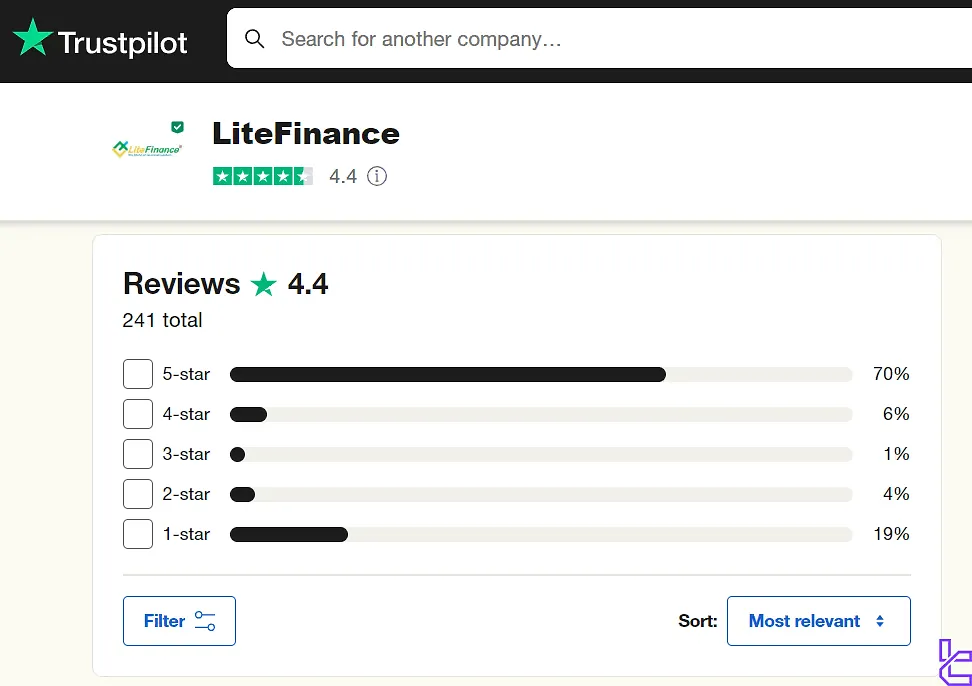Click the LiteFinance company logo
Viewport: 972px width, 686px height.
pos(147,149)
